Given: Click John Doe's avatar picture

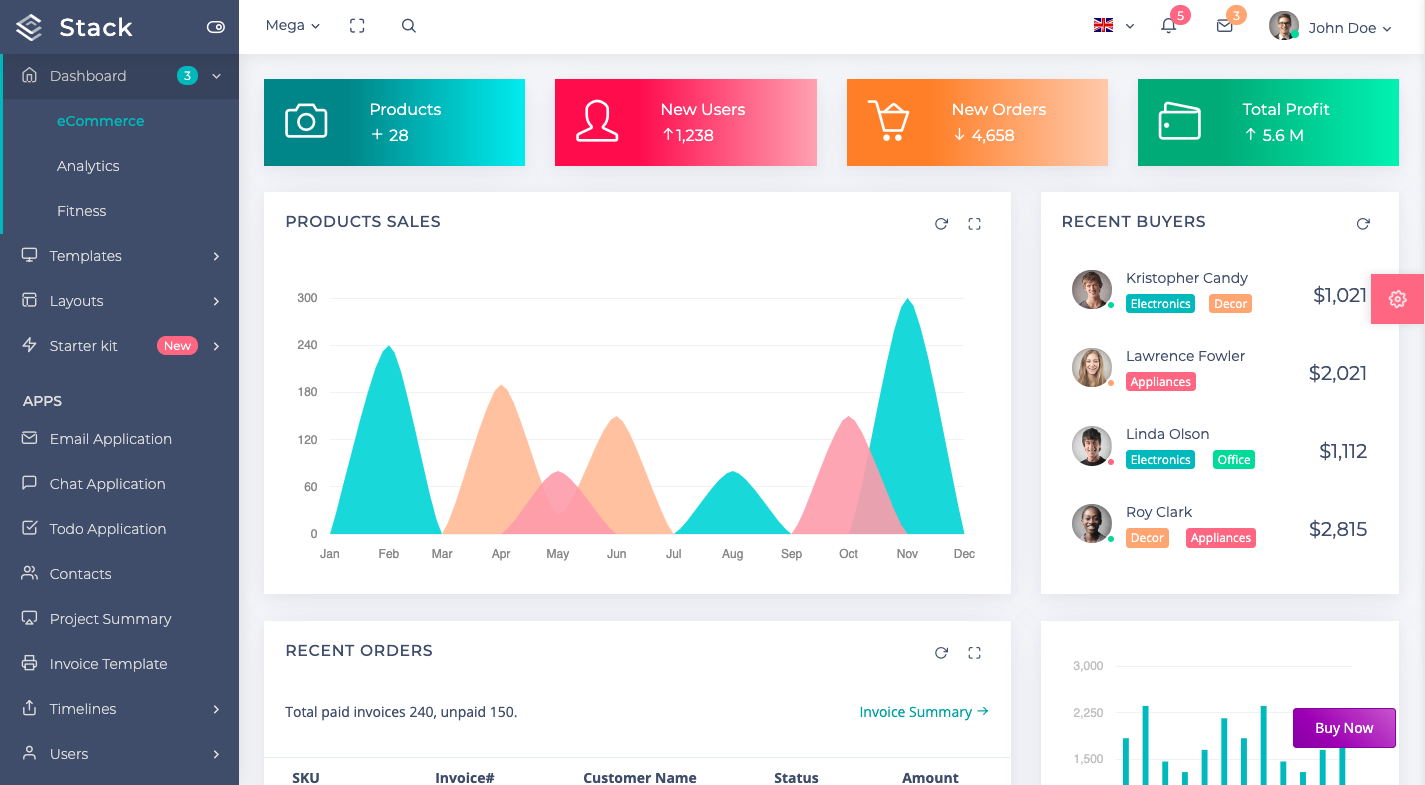Looking at the screenshot, I should 1283,26.
